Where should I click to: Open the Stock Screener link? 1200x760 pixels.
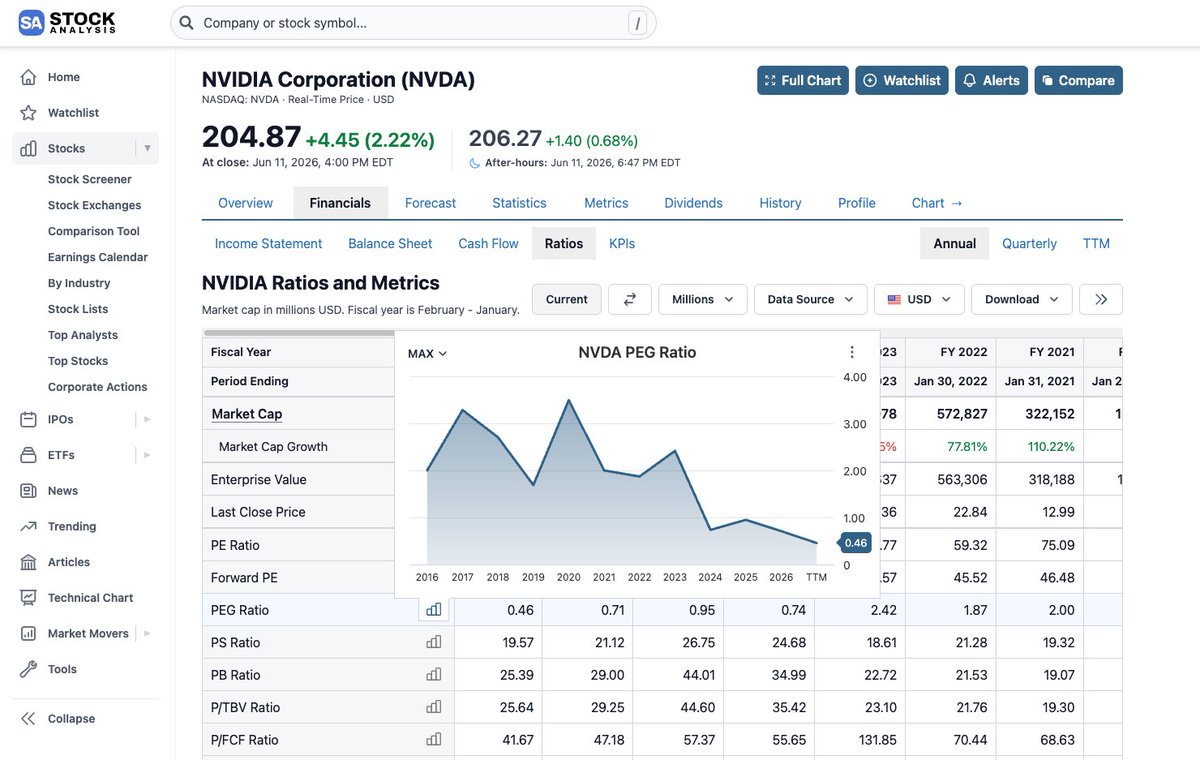90,179
